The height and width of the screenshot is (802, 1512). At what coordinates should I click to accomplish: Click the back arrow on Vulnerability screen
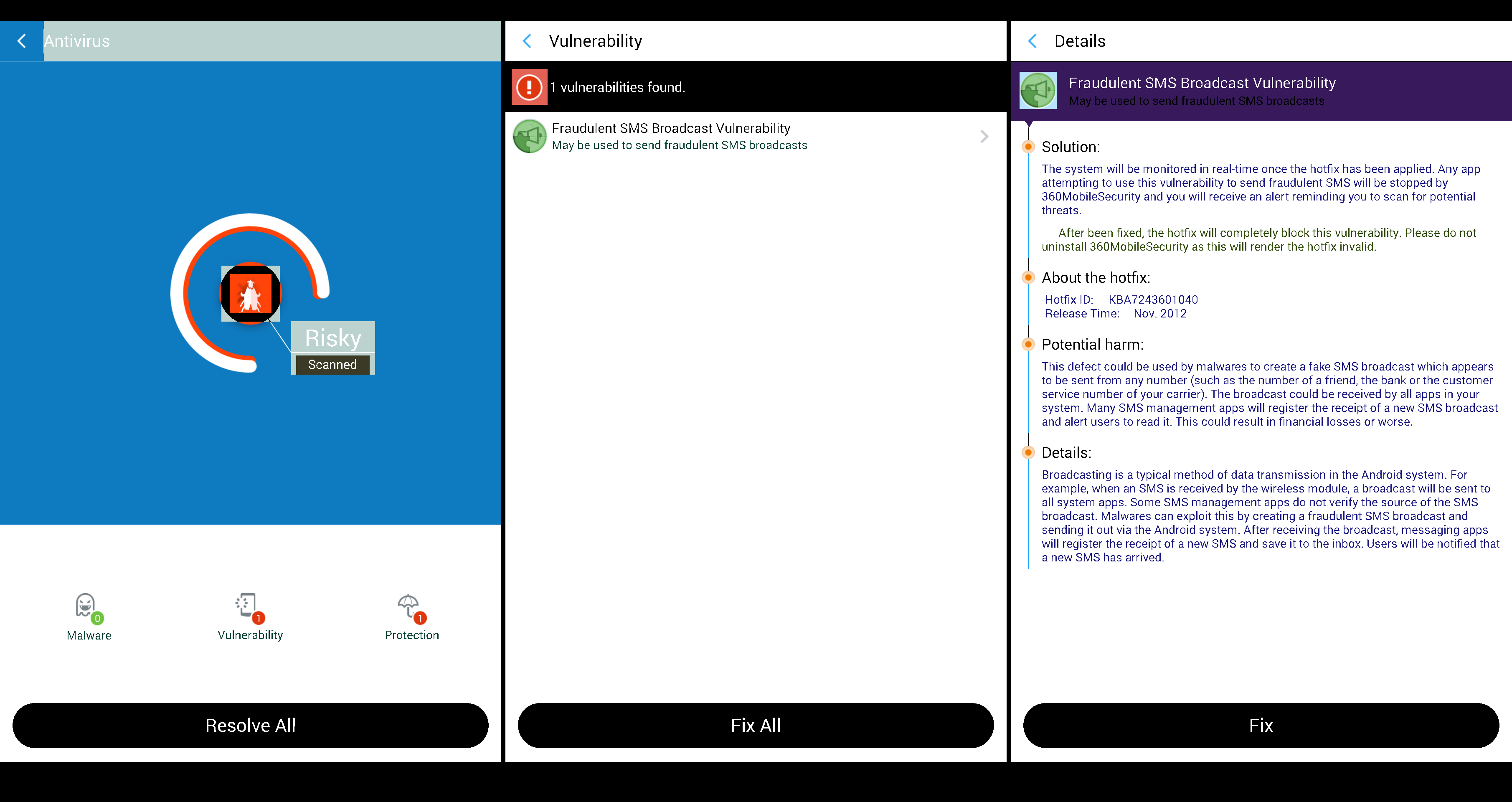(x=528, y=40)
